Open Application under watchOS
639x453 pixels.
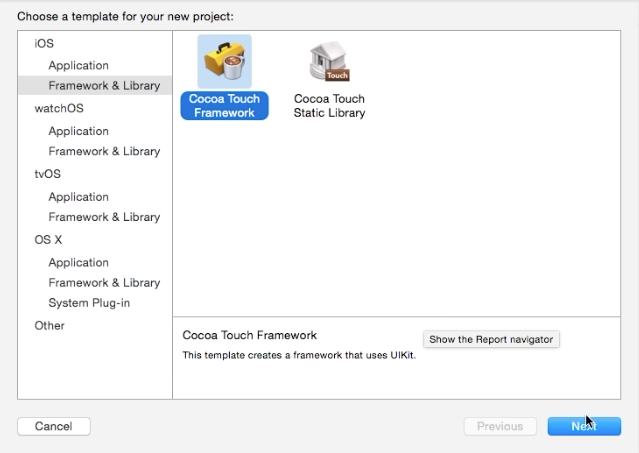tap(78, 131)
